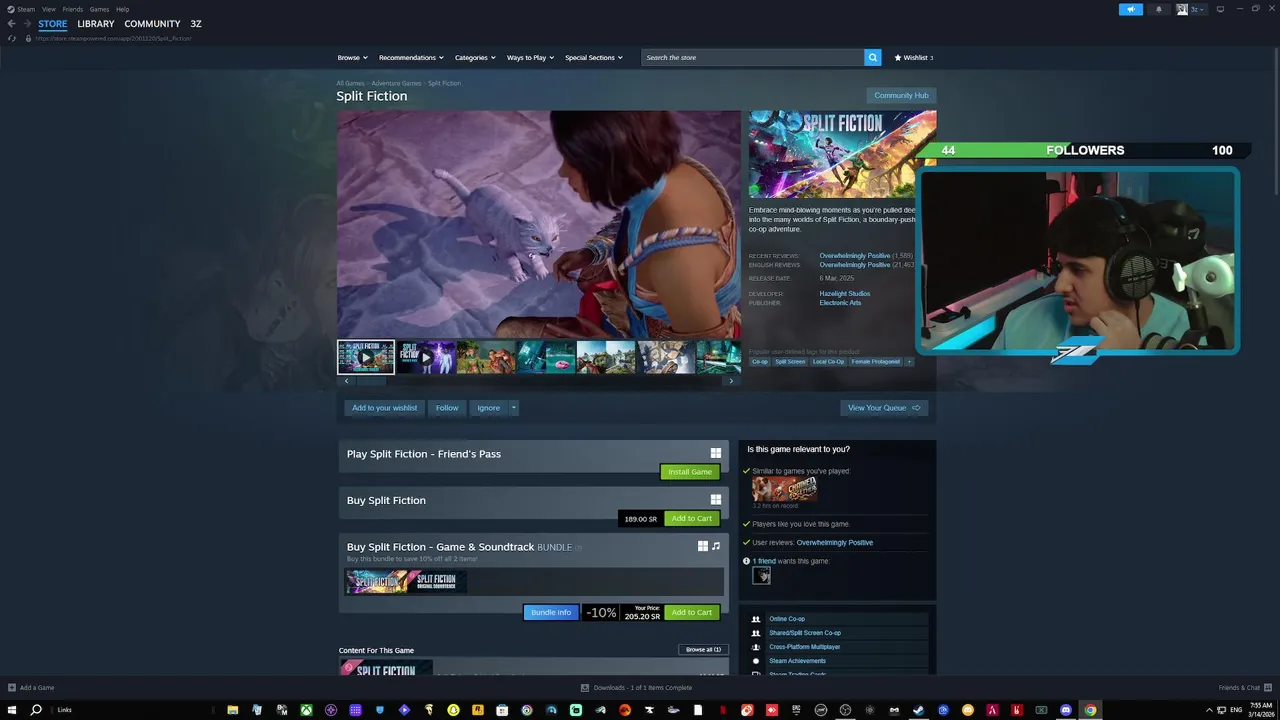Open Electronic Arts publisher link
Screen dimensions: 1280x720
pyautogui.click(x=840, y=302)
